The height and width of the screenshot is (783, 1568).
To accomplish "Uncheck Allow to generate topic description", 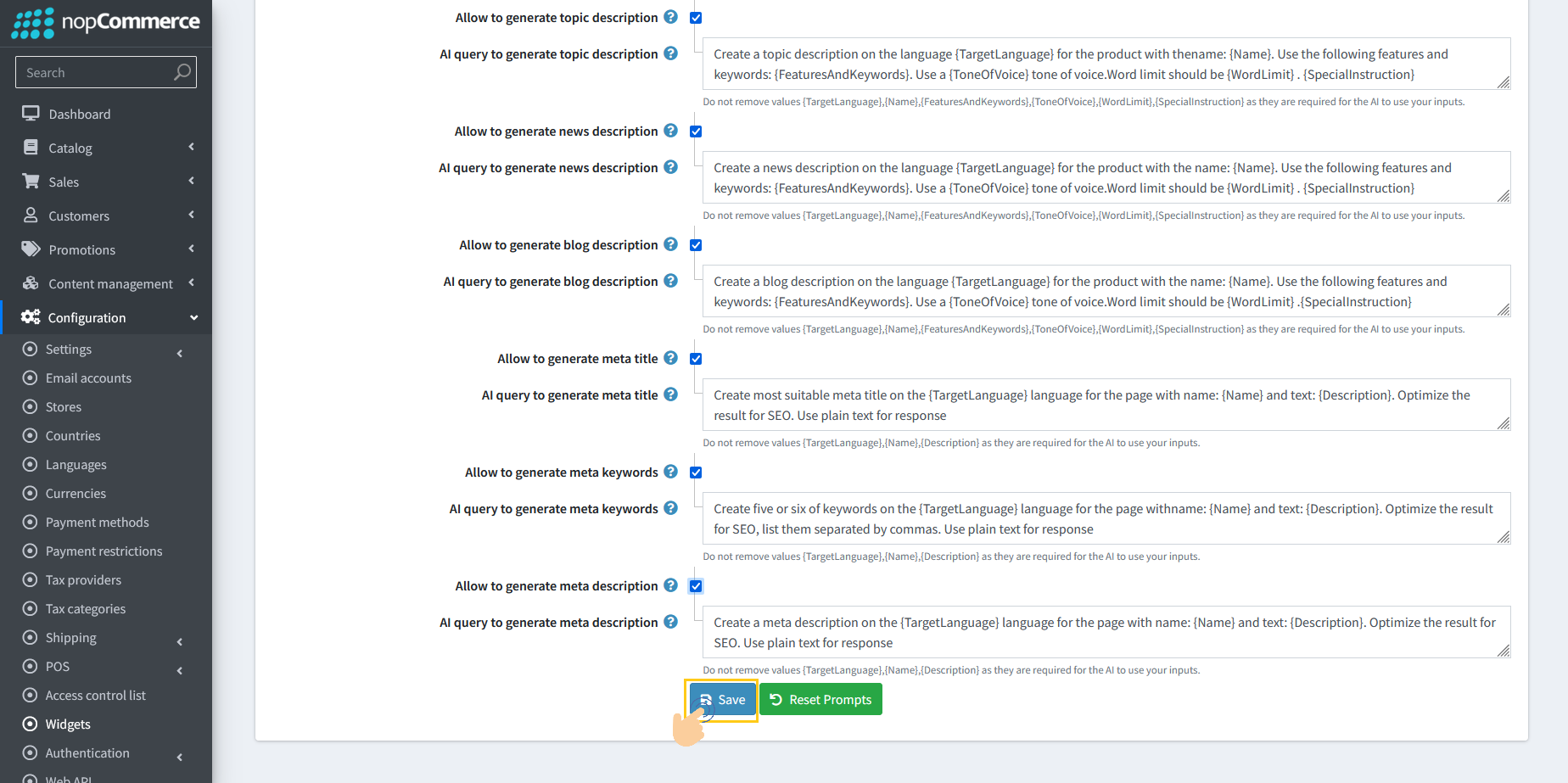I will [x=696, y=17].
